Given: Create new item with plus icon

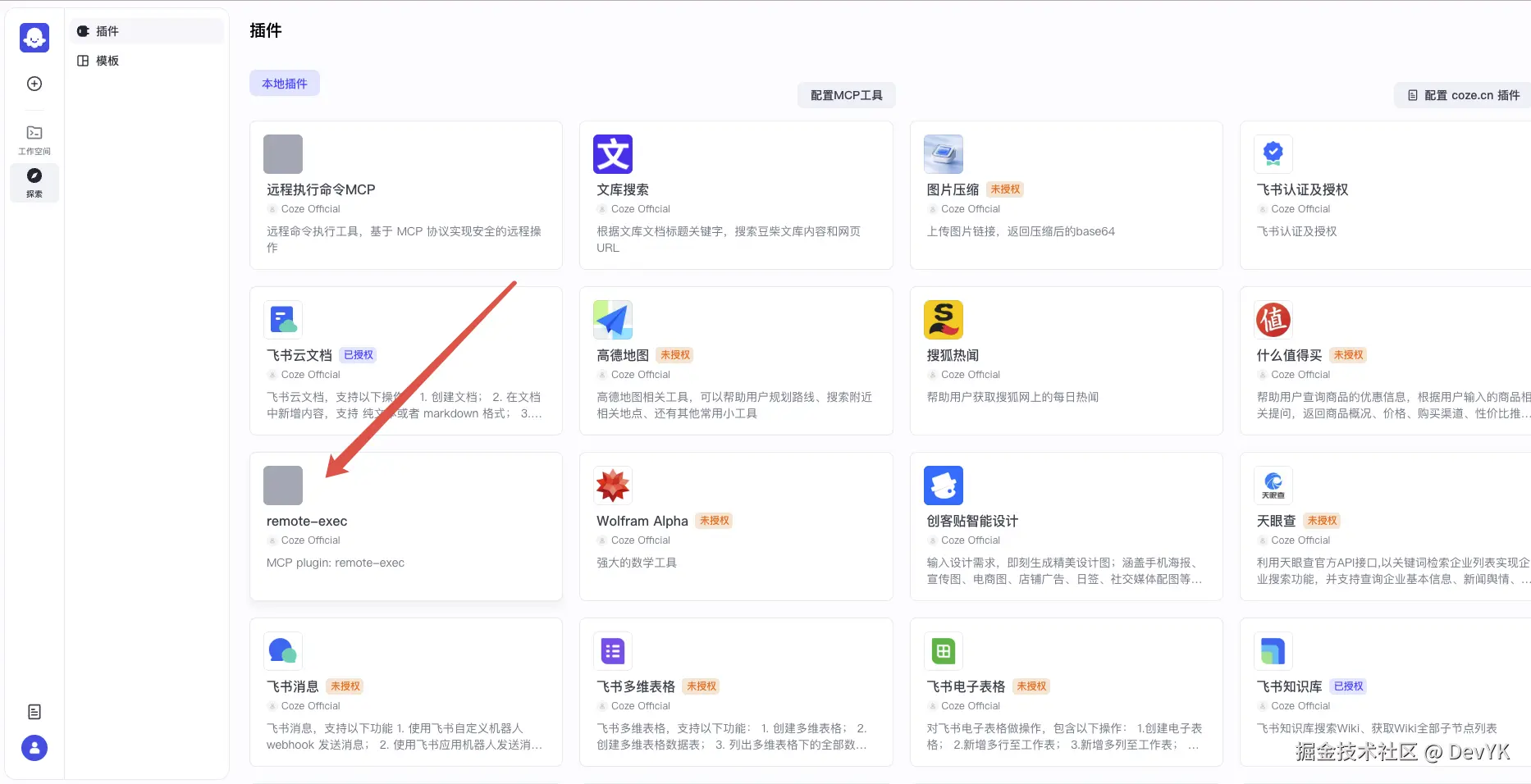Looking at the screenshot, I should [34, 84].
